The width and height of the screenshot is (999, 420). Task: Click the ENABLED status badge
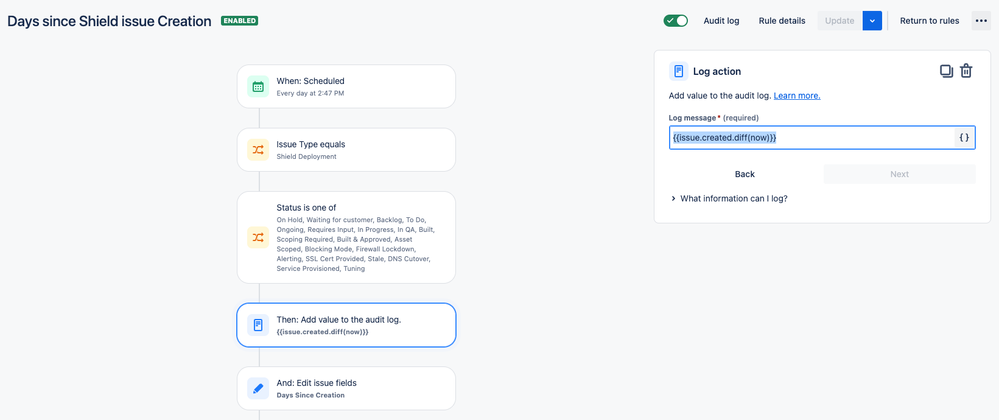coord(240,20)
